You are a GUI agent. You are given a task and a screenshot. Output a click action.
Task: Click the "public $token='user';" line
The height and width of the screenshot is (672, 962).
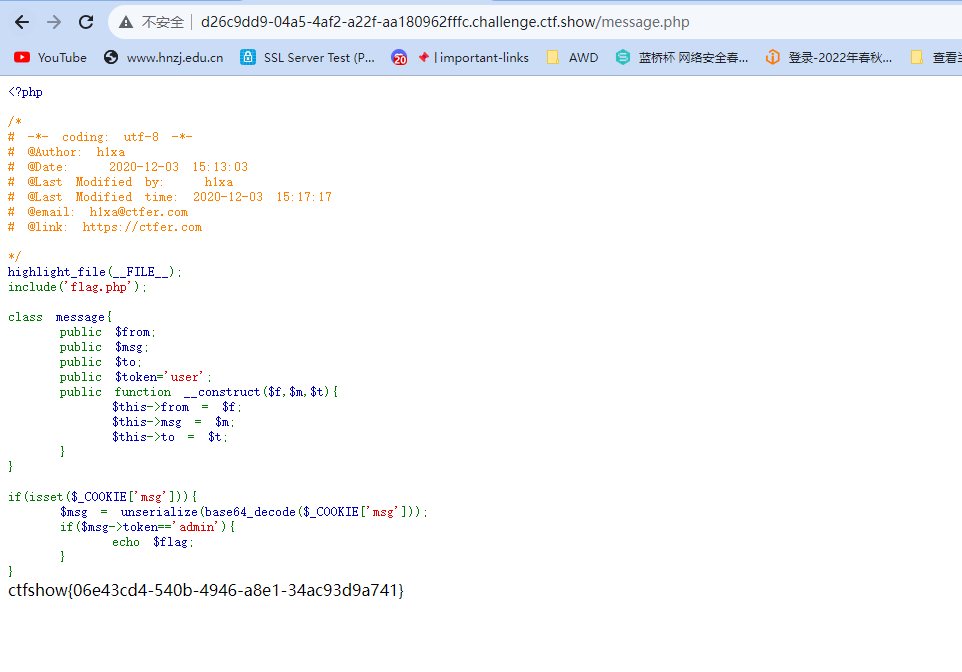[x=136, y=377]
